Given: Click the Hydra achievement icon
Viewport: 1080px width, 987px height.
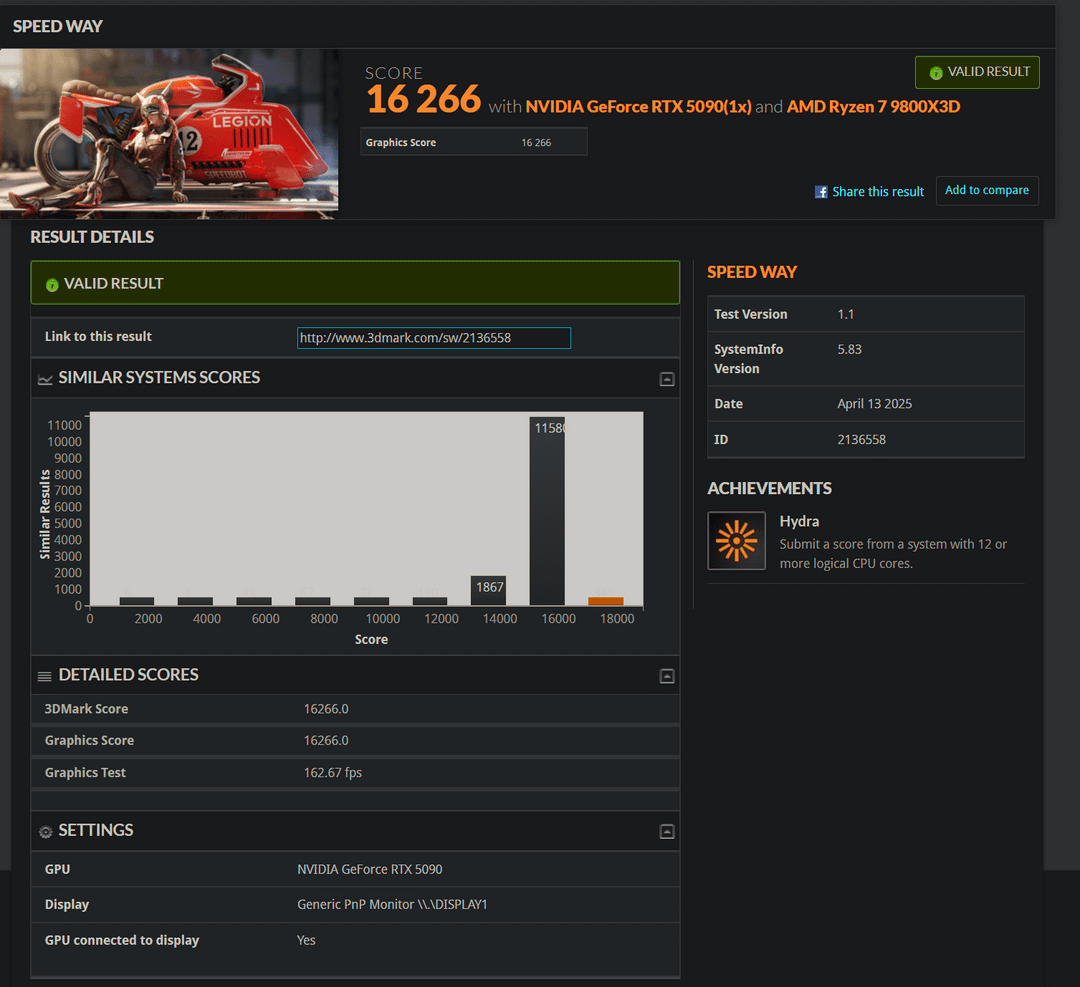Looking at the screenshot, I should point(736,541).
